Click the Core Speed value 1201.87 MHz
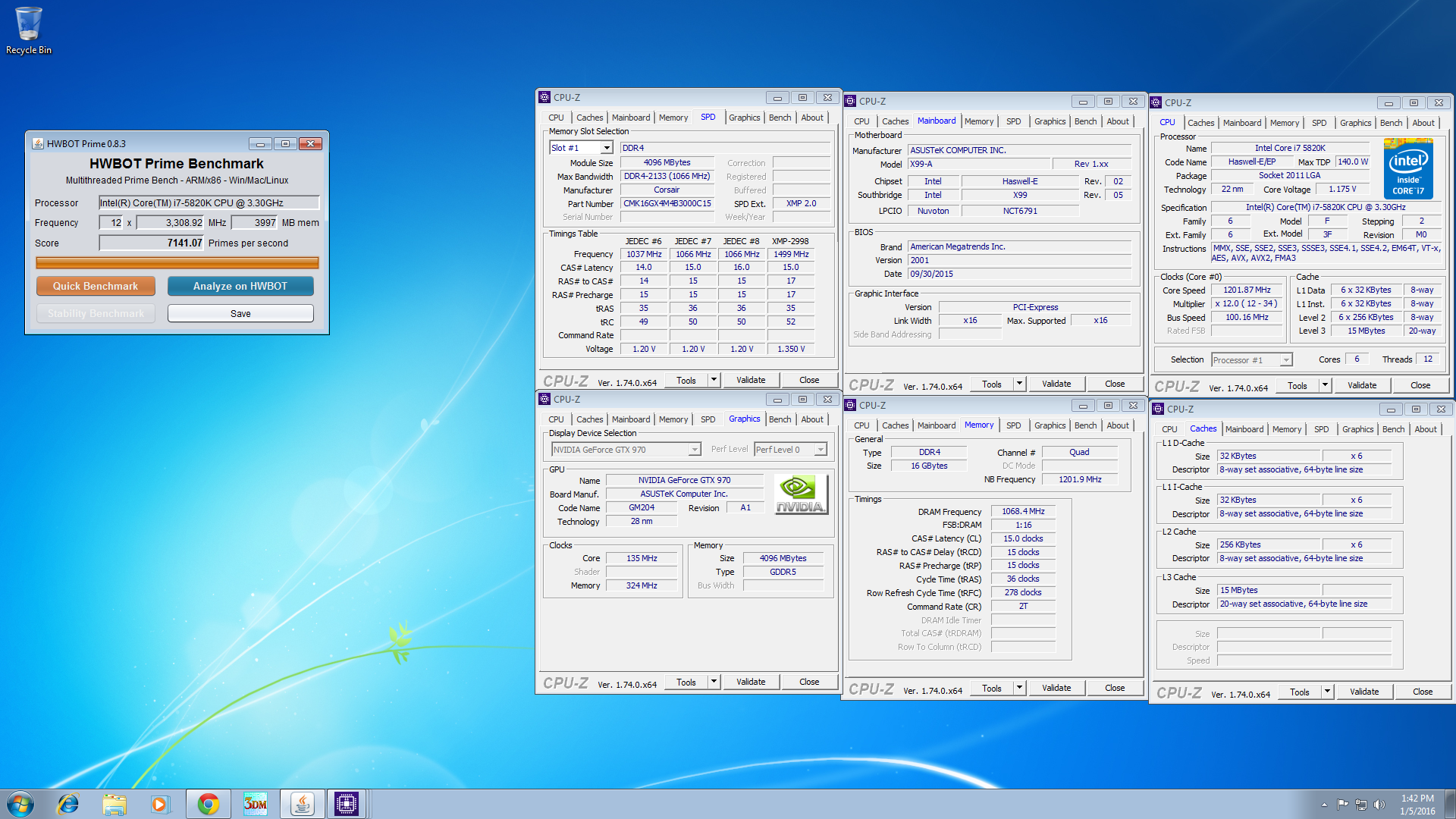The width and height of the screenshot is (1456, 819). [1247, 290]
